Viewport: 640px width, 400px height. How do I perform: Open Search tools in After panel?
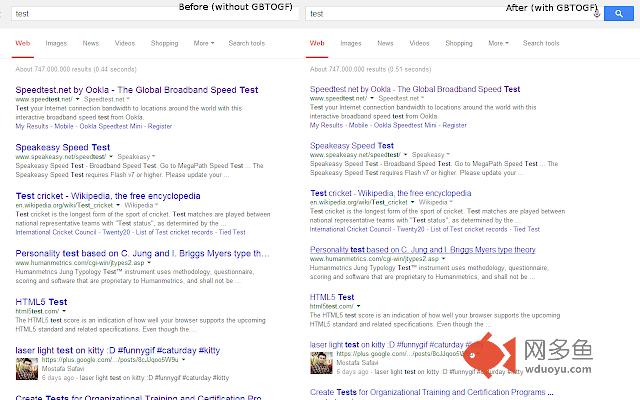541,43
